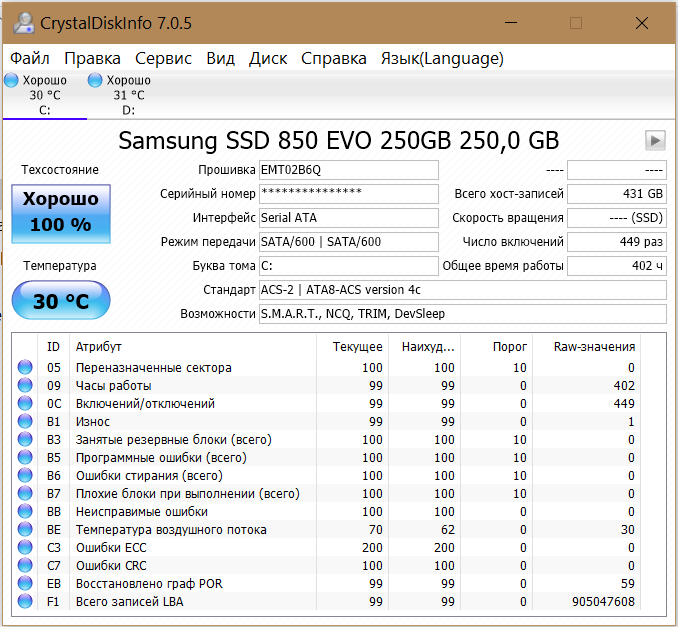
Task: Click status icon for Восстановлено граф POR row
Action: pos(25,583)
